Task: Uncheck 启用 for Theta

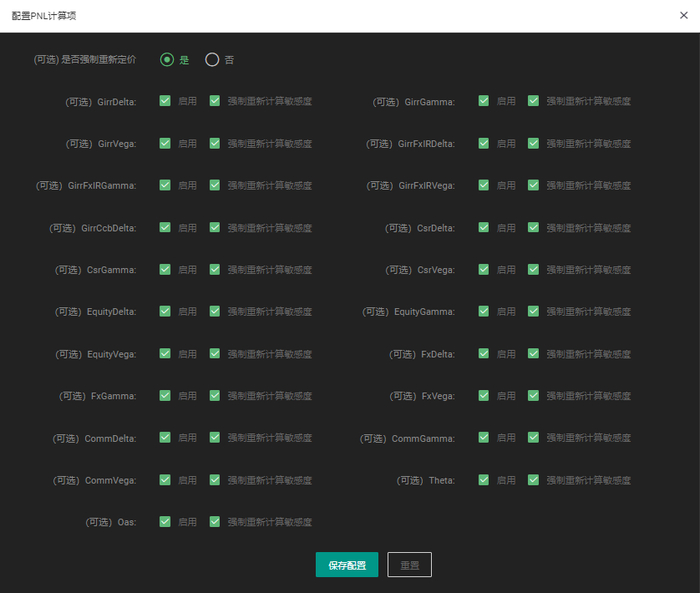Action: pos(483,480)
